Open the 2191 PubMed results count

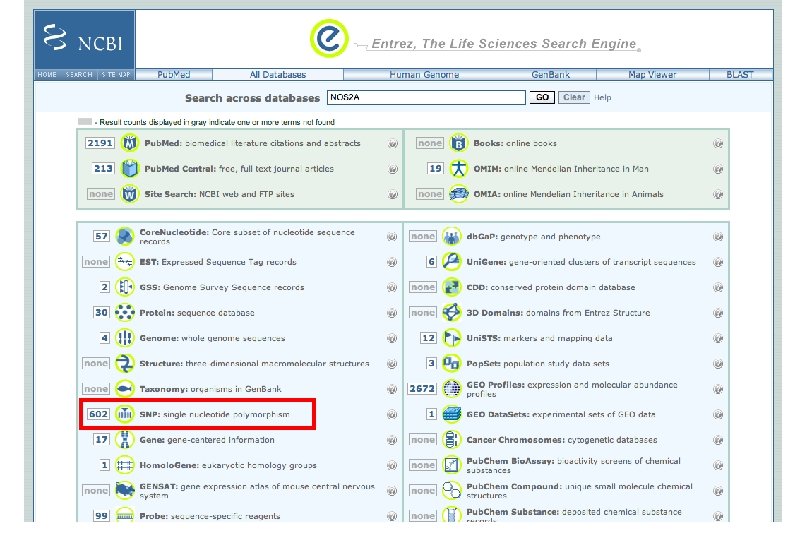100,143
